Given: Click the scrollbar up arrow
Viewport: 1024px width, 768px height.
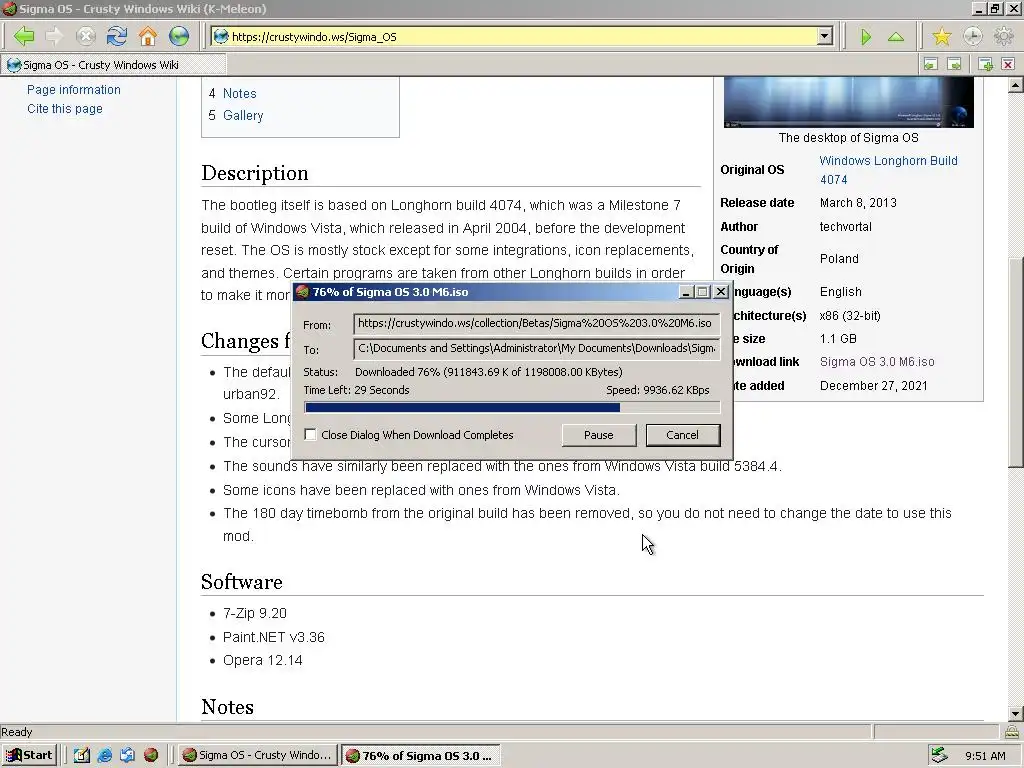Looking at the screenshot, I should [1015, 85].
